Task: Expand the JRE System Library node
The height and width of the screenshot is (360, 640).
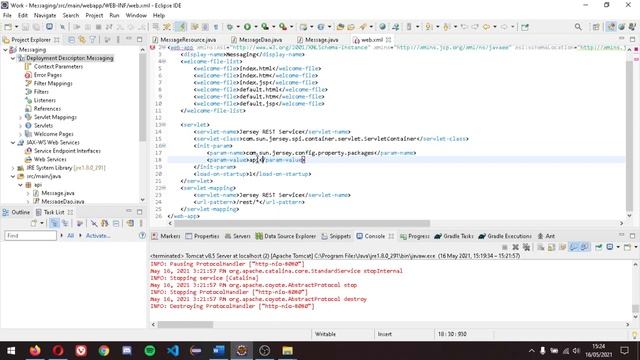Action: tap(13, 168)
